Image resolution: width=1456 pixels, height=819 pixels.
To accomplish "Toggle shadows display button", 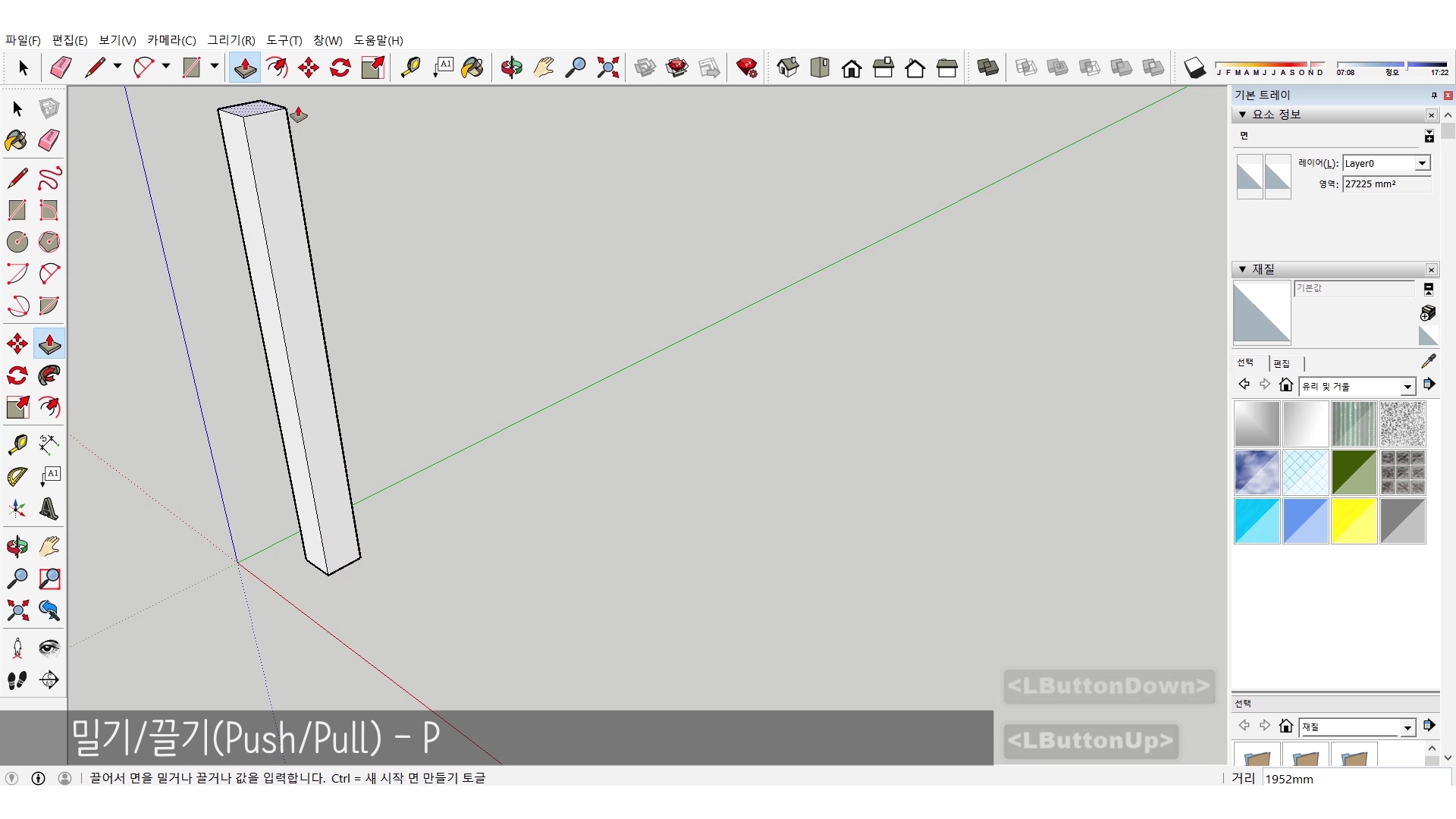I will click(1194, 68).
